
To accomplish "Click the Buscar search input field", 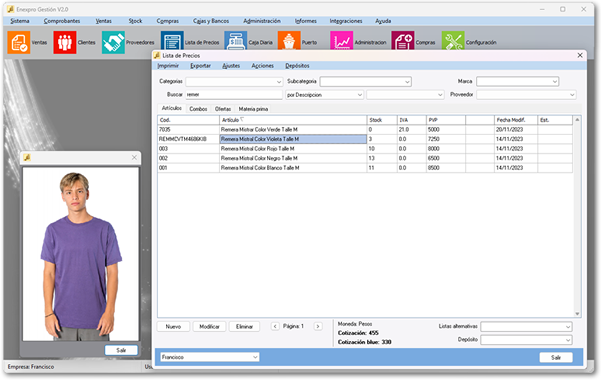I will pos(234,95).
